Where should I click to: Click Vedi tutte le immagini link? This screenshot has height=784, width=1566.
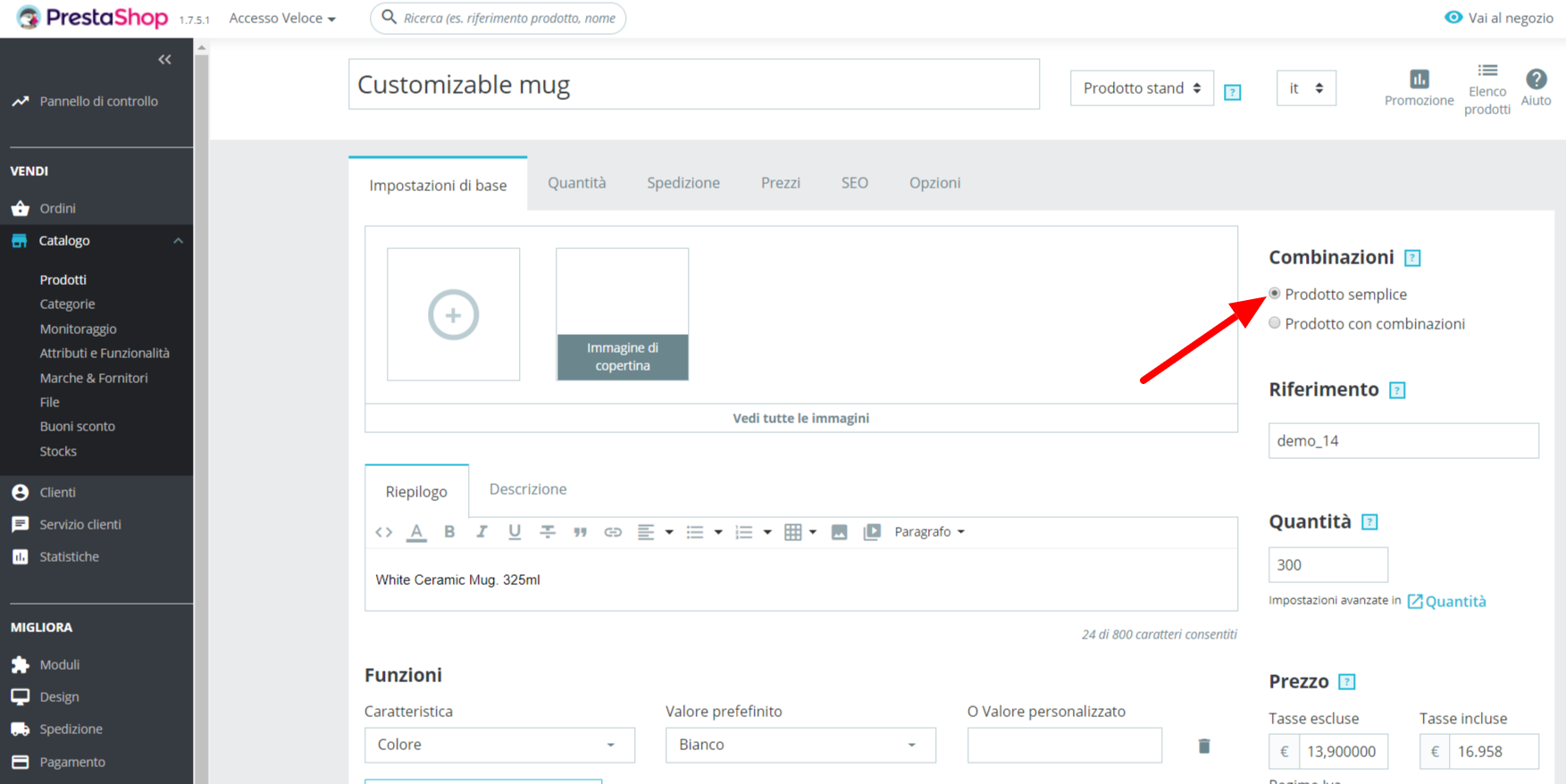click(801, 418)
